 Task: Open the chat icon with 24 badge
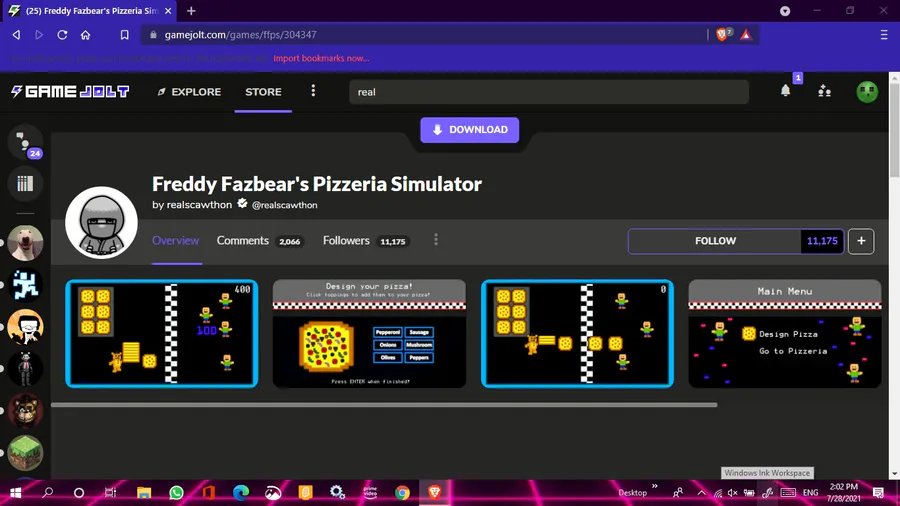[25, 141]
